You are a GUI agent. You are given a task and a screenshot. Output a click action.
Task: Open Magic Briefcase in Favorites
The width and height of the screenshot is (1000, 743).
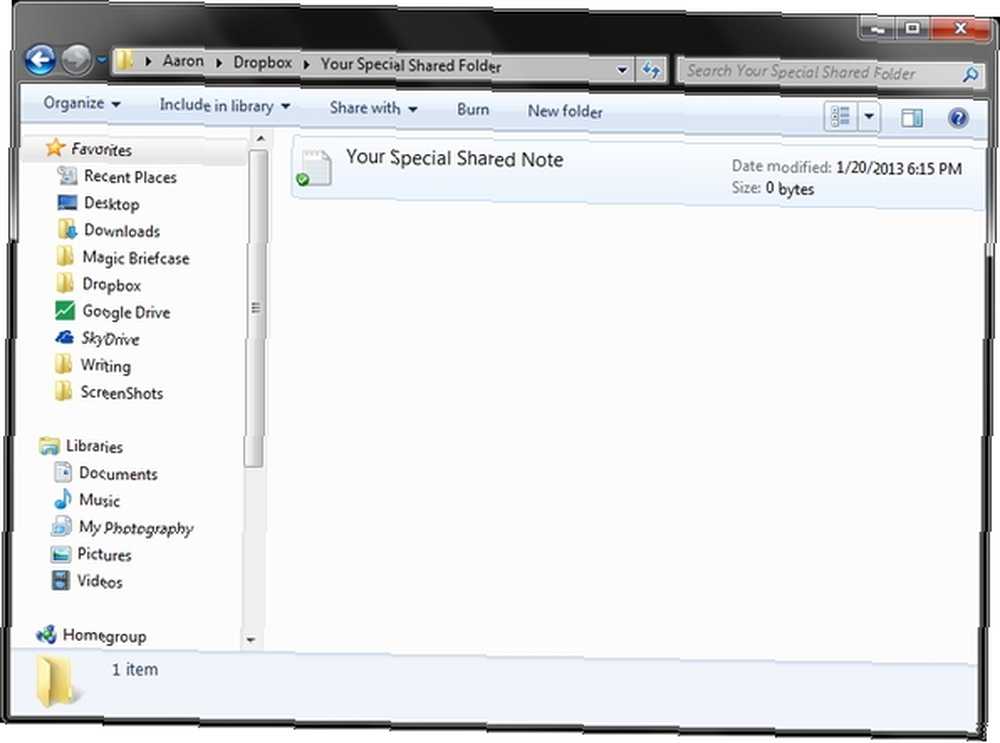(x=136, y=258)
